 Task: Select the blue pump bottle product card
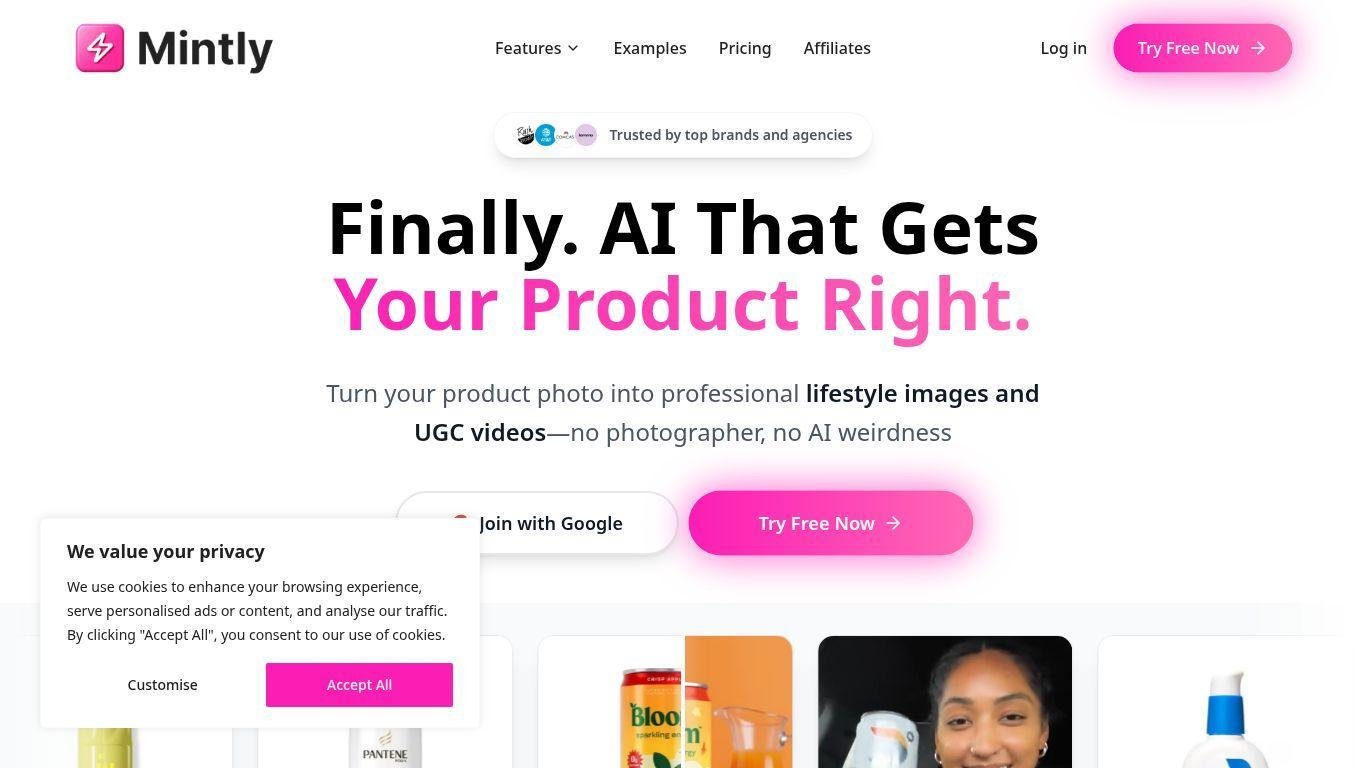pos(1225,702)
